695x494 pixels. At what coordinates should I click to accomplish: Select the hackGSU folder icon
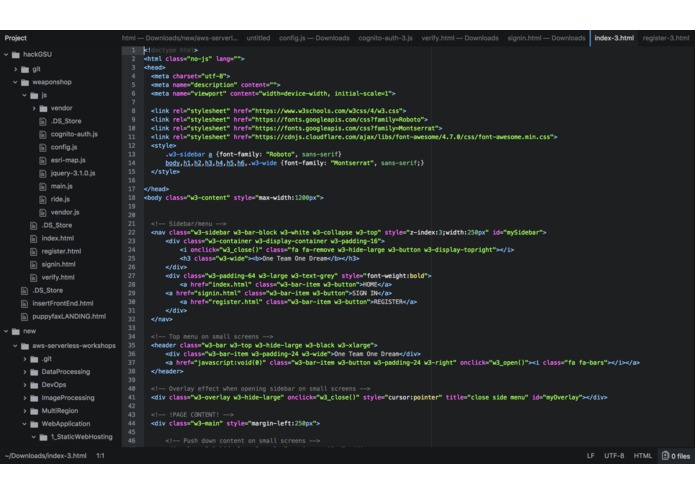16,54
